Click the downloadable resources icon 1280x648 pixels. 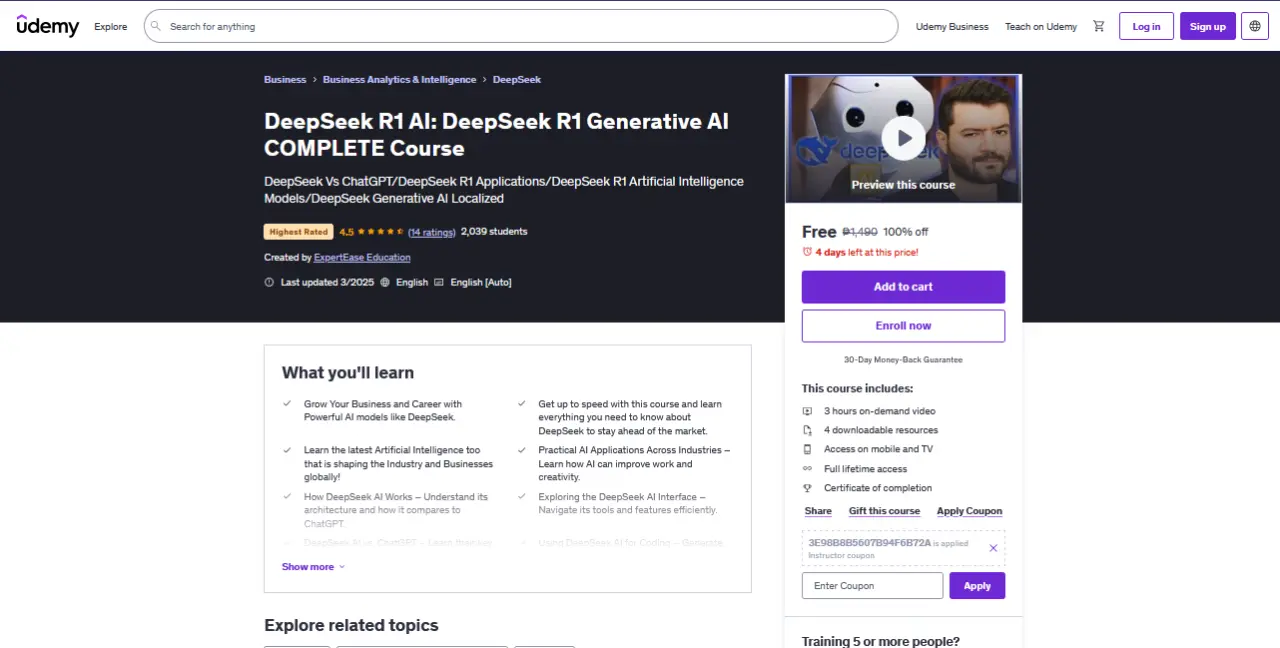(x=807, y=430)
